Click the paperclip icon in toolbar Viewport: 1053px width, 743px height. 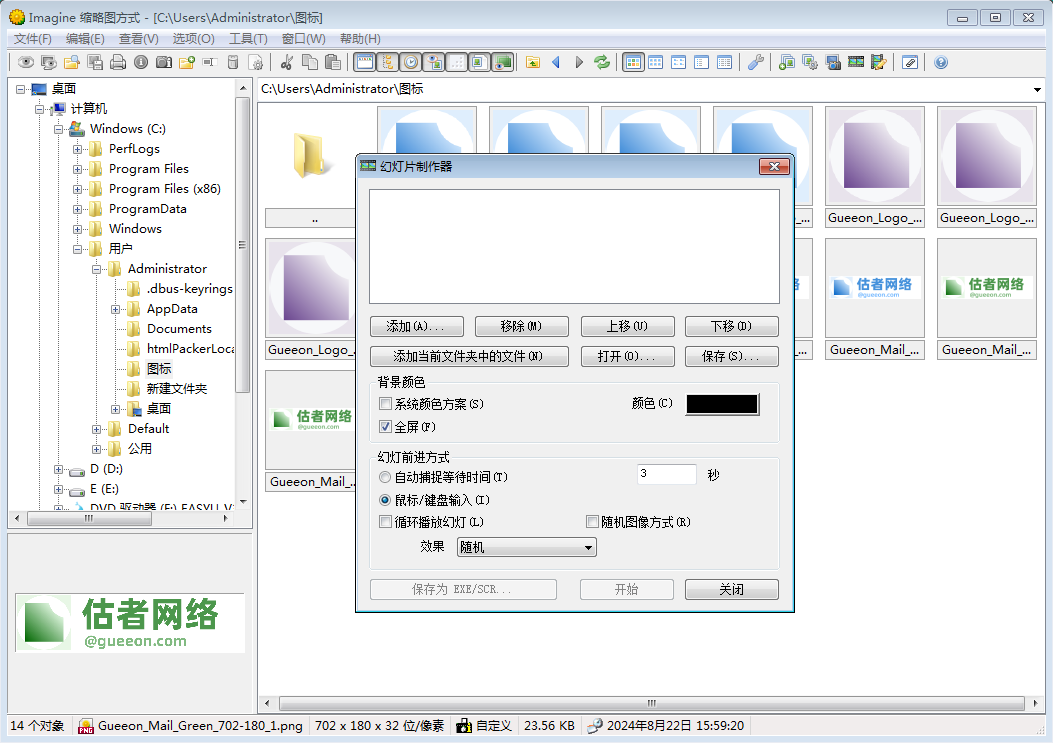[x=910, y=62]
